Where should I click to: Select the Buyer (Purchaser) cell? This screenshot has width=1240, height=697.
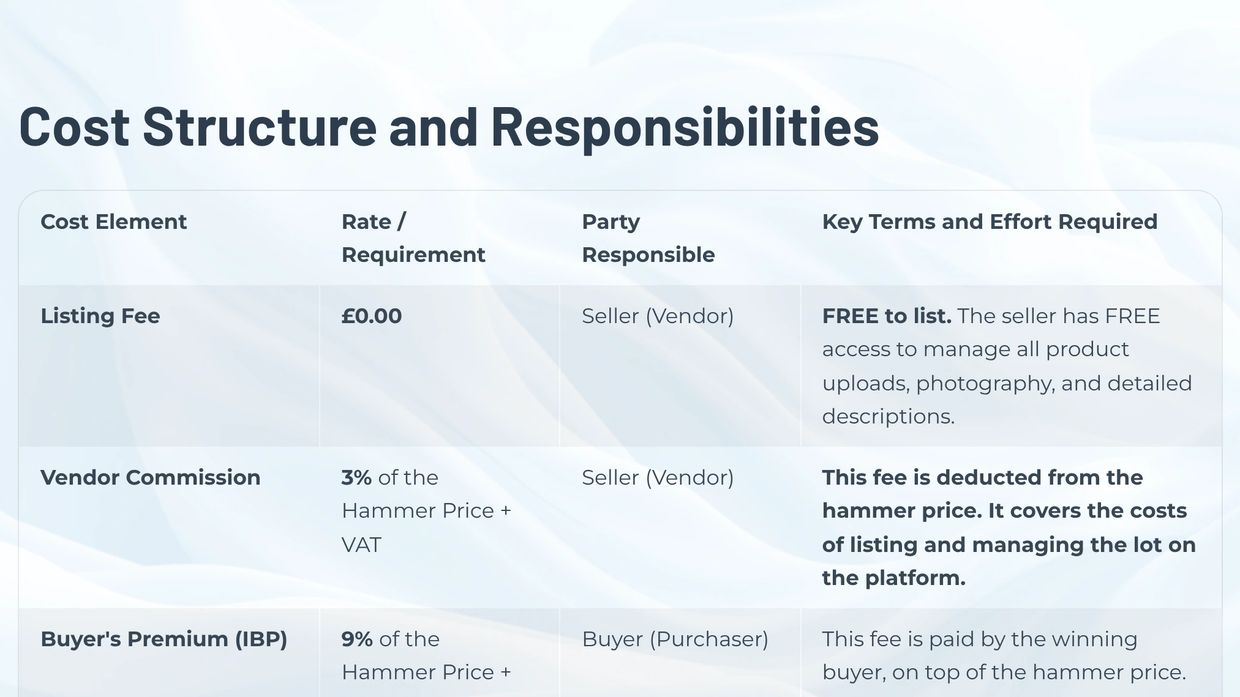click(x=674, y=639)
